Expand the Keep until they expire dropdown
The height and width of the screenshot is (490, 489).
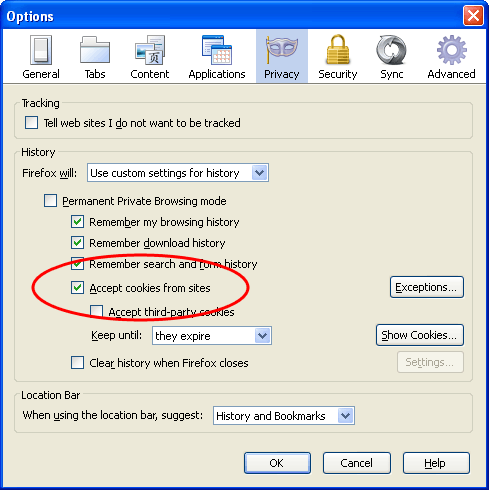212,335
